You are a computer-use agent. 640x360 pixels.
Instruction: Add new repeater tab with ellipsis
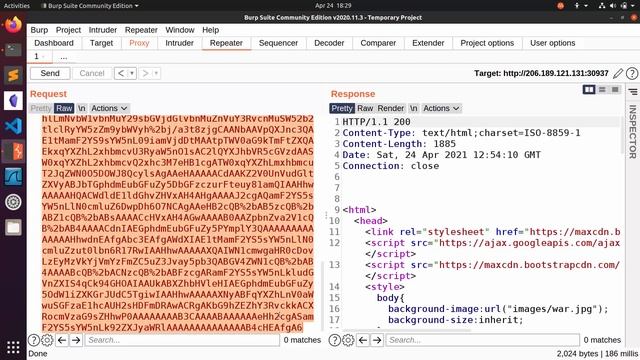coord(63,57)
